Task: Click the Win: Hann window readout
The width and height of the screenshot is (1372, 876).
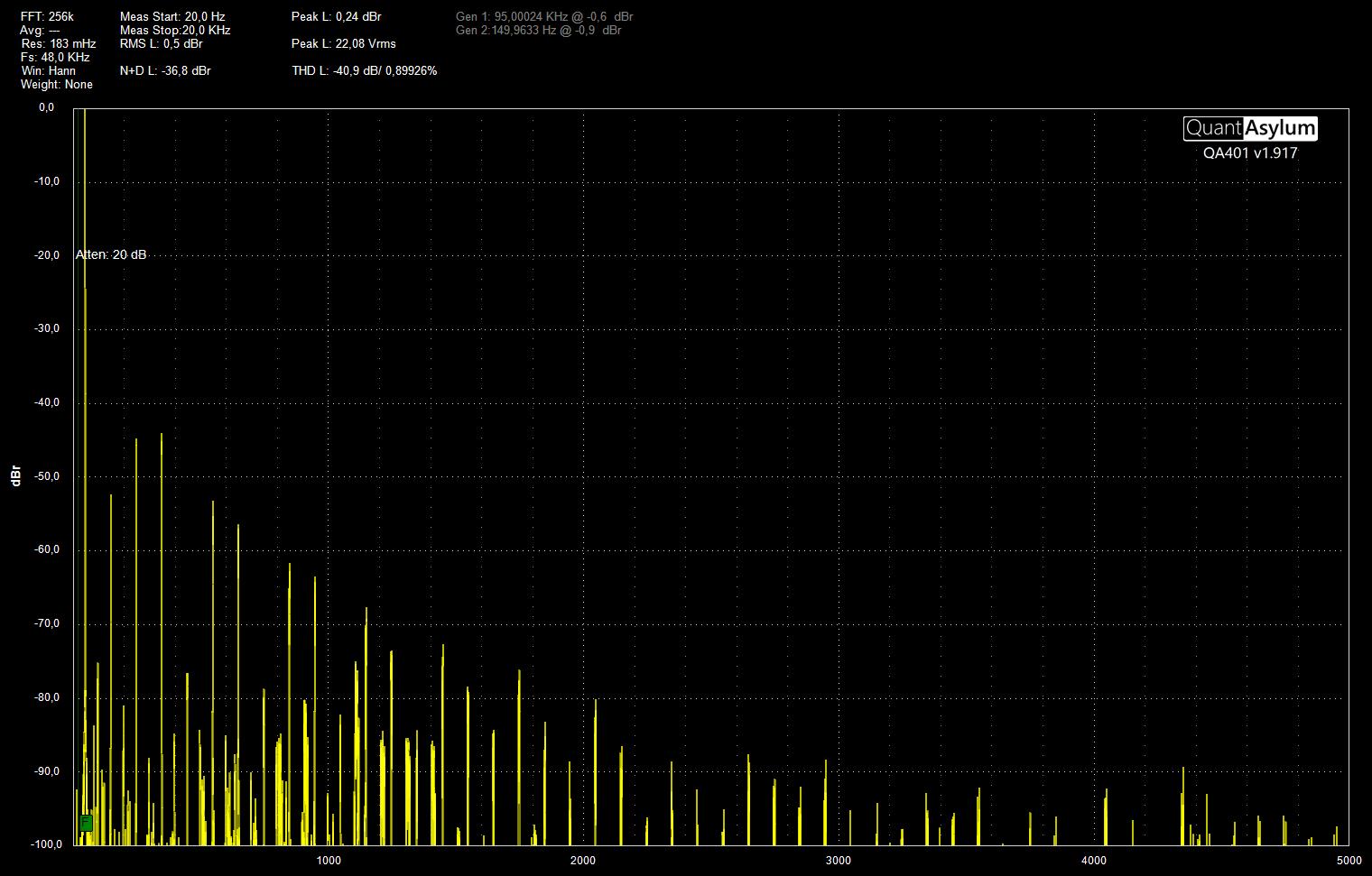Action: pyautogui.click(x=49, y=70)
